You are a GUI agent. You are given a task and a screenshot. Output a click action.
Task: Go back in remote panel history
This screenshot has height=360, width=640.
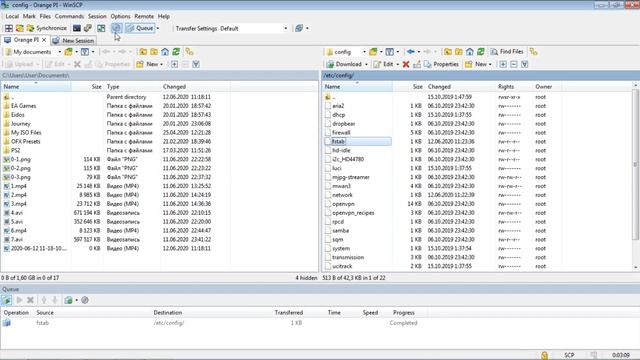[411, 52]
